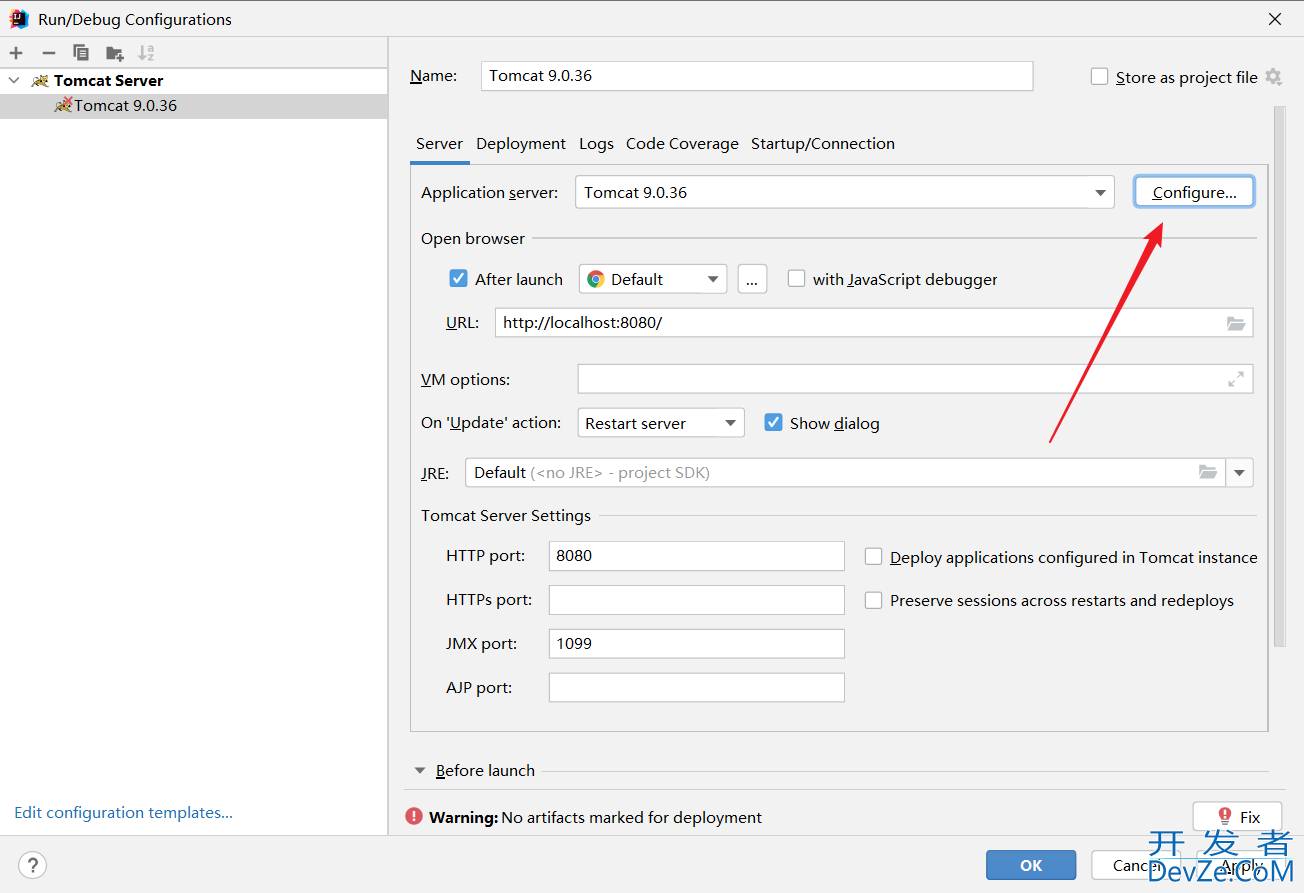Close the Run/Debug Configurations dialog
Image resolution: width=1304 pixels, height=893 pixels.
coord(1275,19)
